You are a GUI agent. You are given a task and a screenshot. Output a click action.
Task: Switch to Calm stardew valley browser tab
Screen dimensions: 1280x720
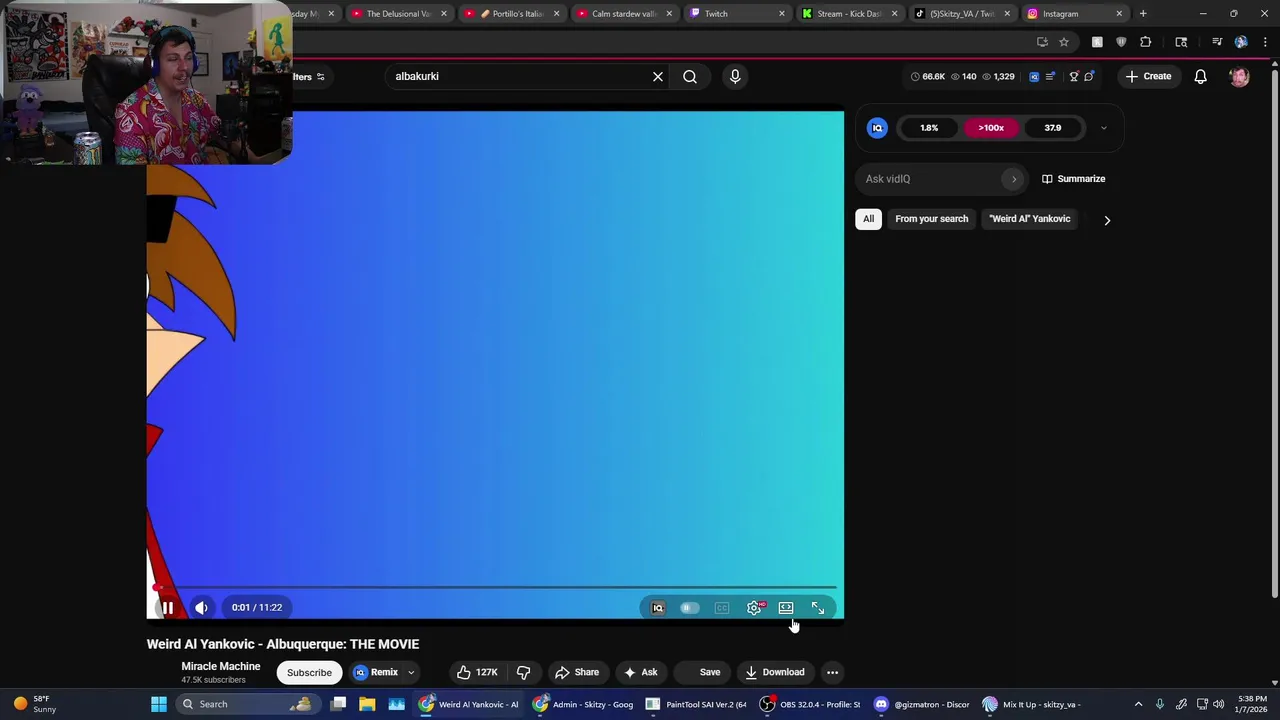click(626, 14)
